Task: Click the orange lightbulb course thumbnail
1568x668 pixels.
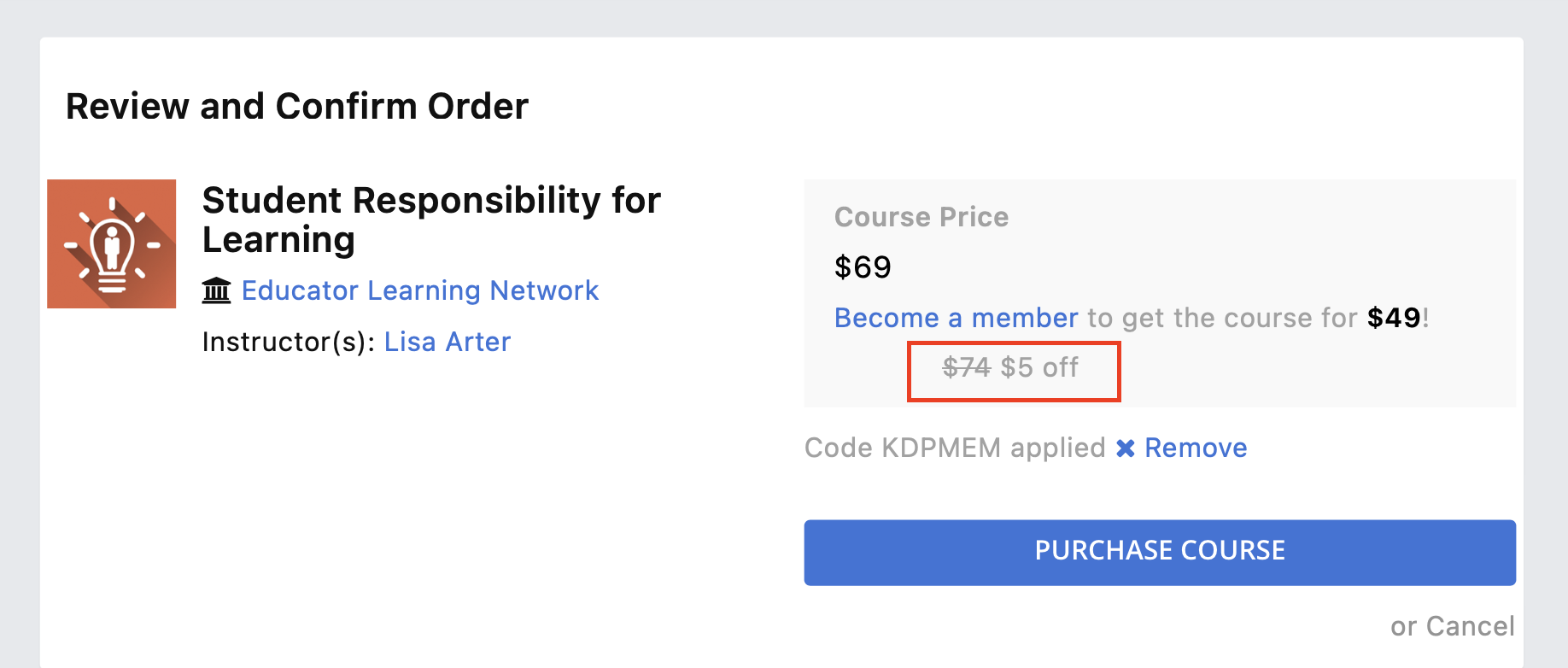Action: tap(111, 243)
